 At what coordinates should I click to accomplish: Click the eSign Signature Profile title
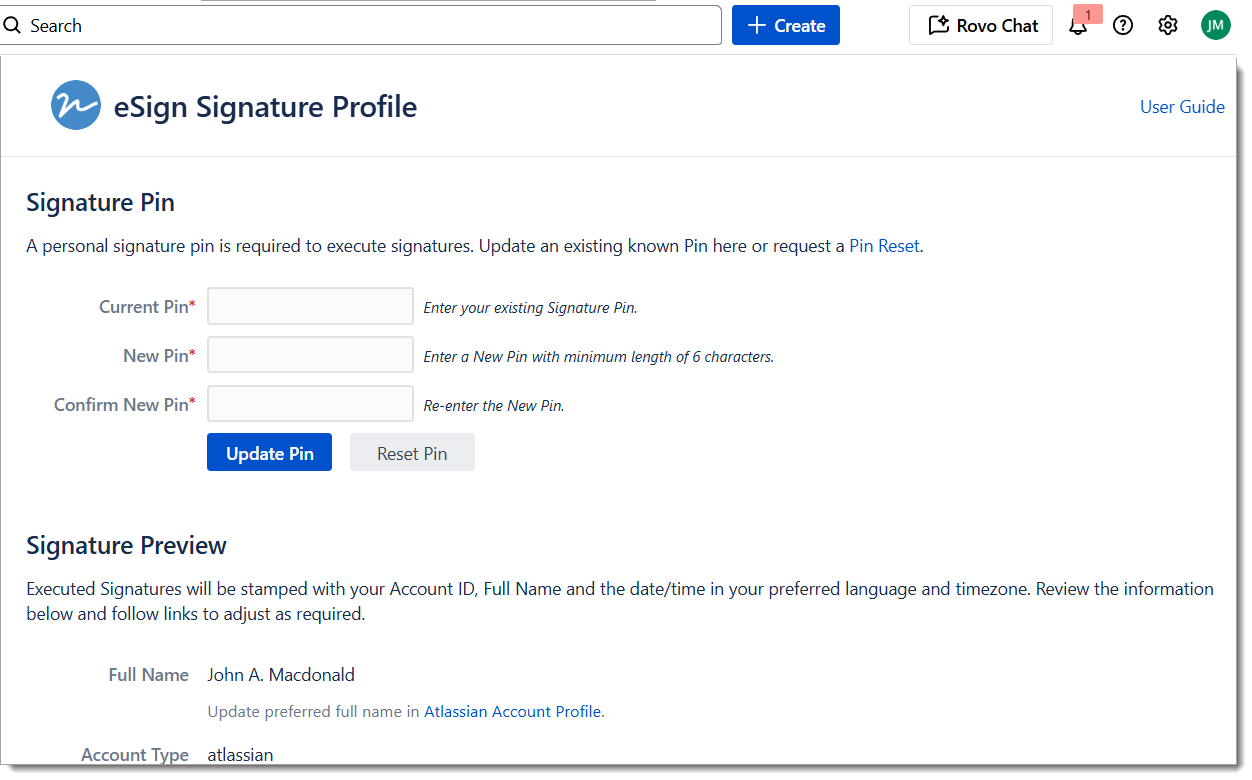pos(265,107)
